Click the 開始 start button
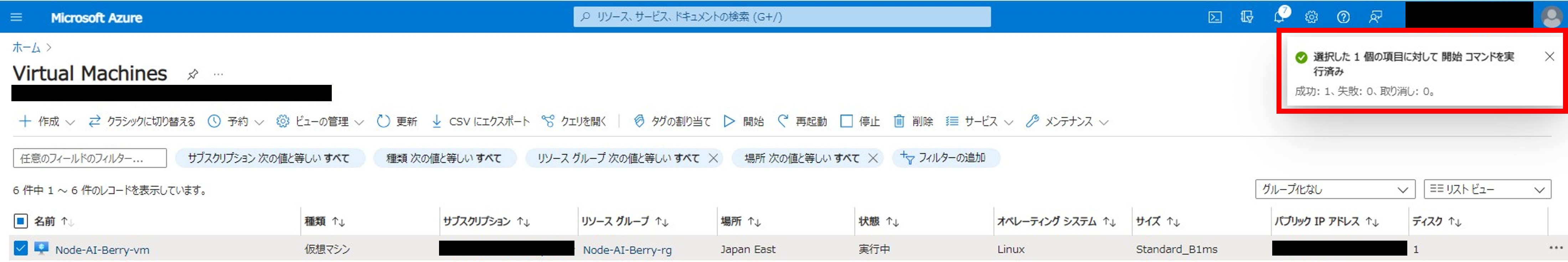This screenshot has height=262, width=1568. tap(743, 121)
